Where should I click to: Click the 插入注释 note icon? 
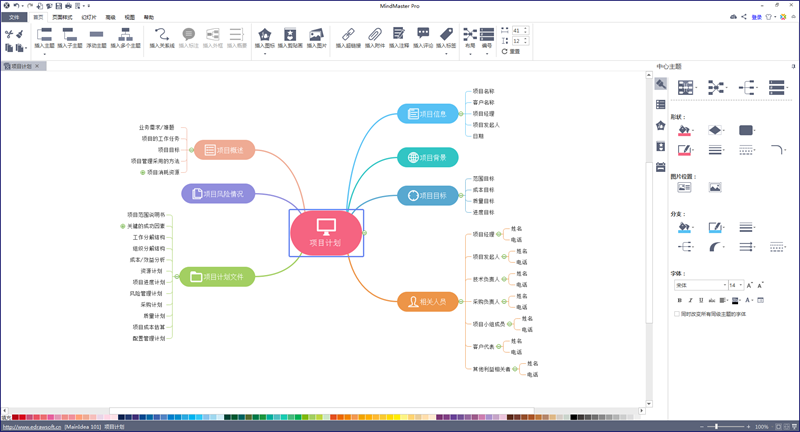pos(398,34)
